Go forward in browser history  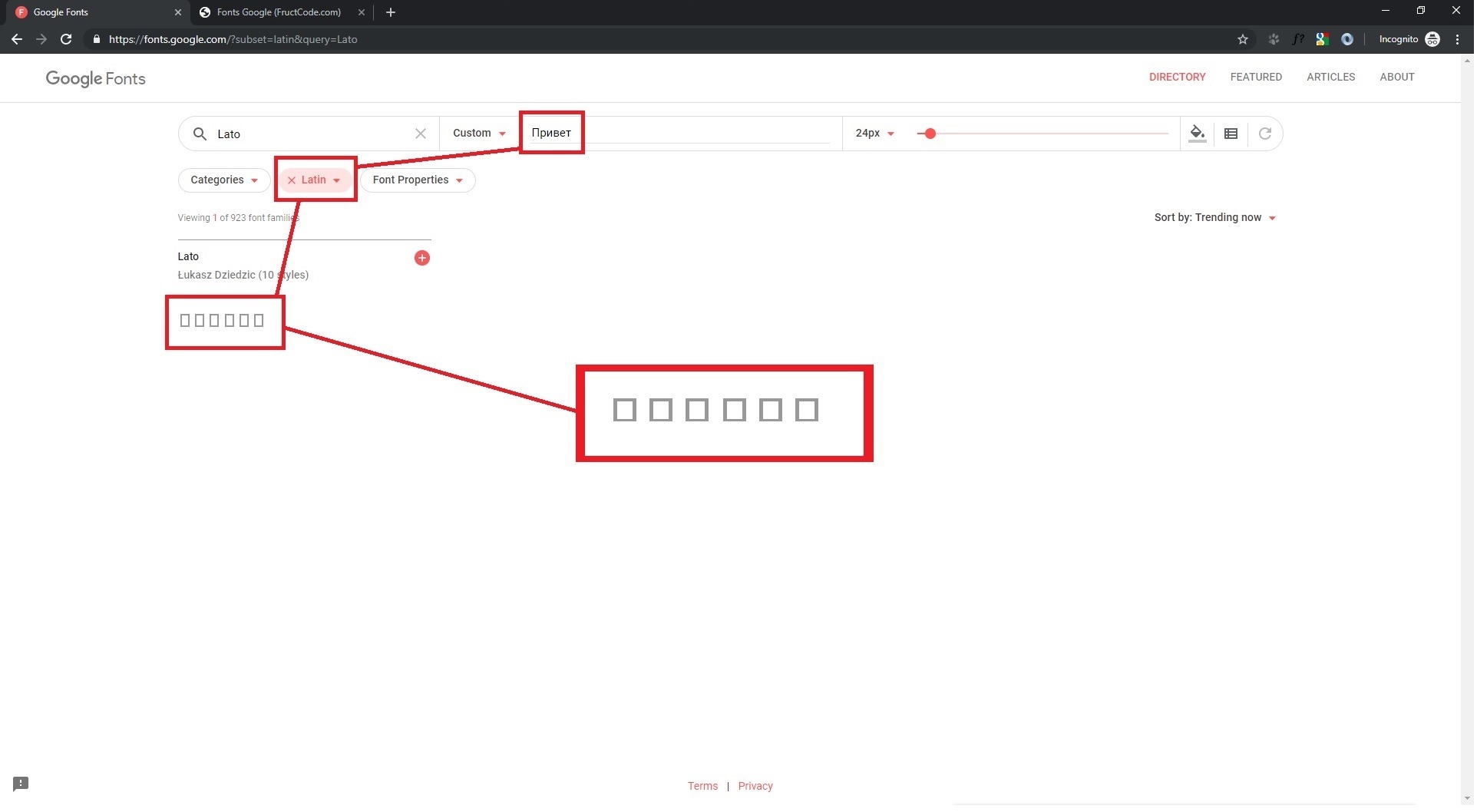[41, 39]
